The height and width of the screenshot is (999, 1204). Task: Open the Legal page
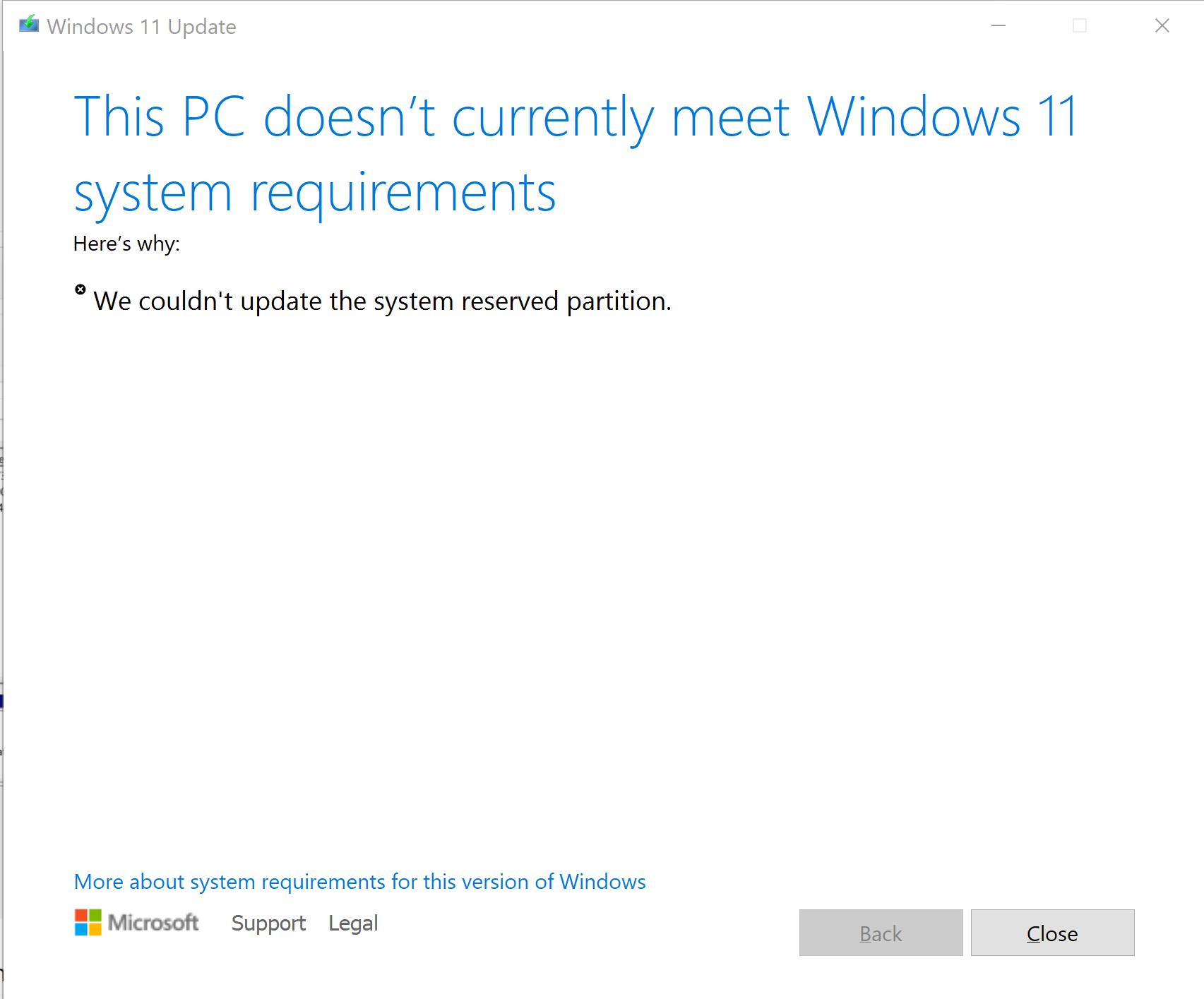[353, 923]
